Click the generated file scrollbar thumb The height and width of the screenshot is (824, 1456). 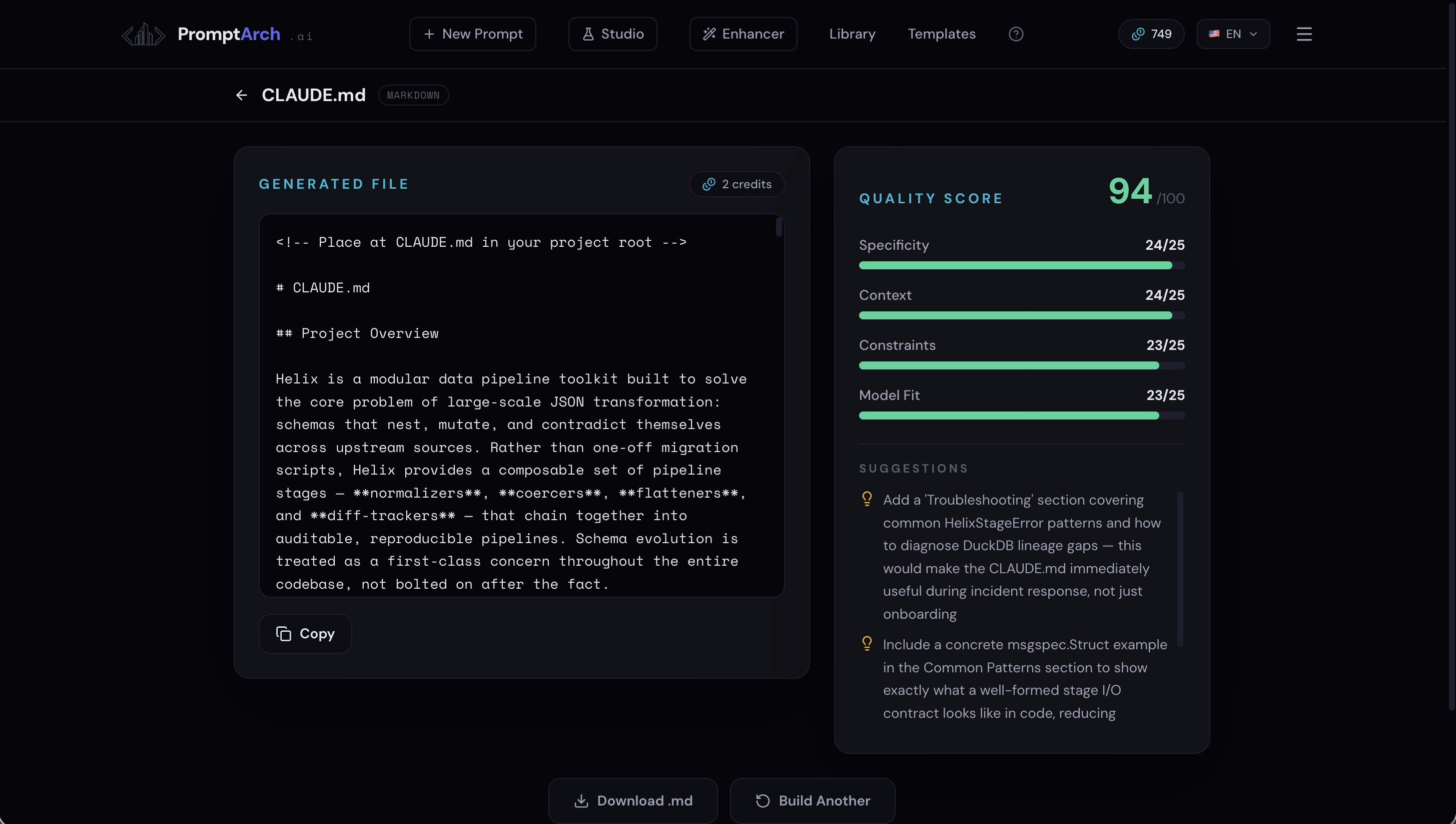(779, 227)
